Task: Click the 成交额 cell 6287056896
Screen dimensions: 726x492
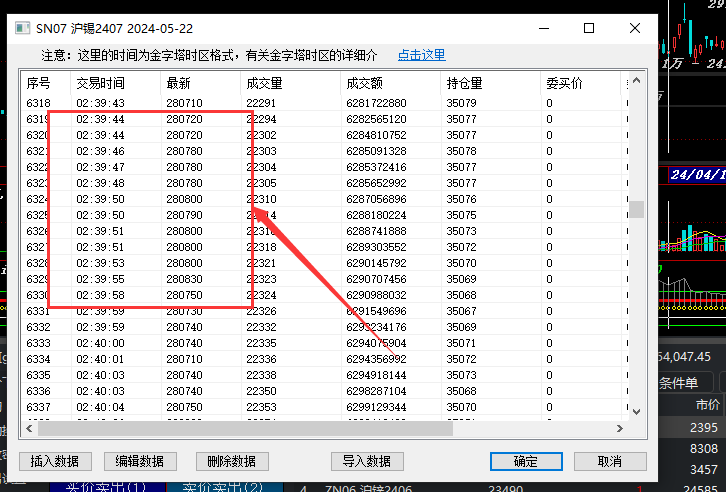Action: tap(376, 199)
